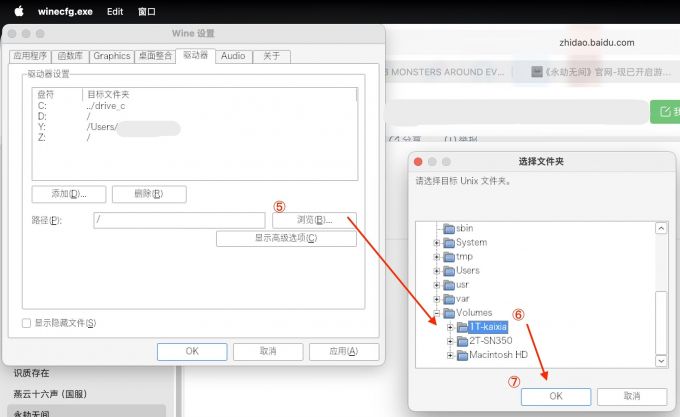Confirm OK in 选择文件夹 dialog
This screenshot has height=417, width=680.
click(556, 396)
